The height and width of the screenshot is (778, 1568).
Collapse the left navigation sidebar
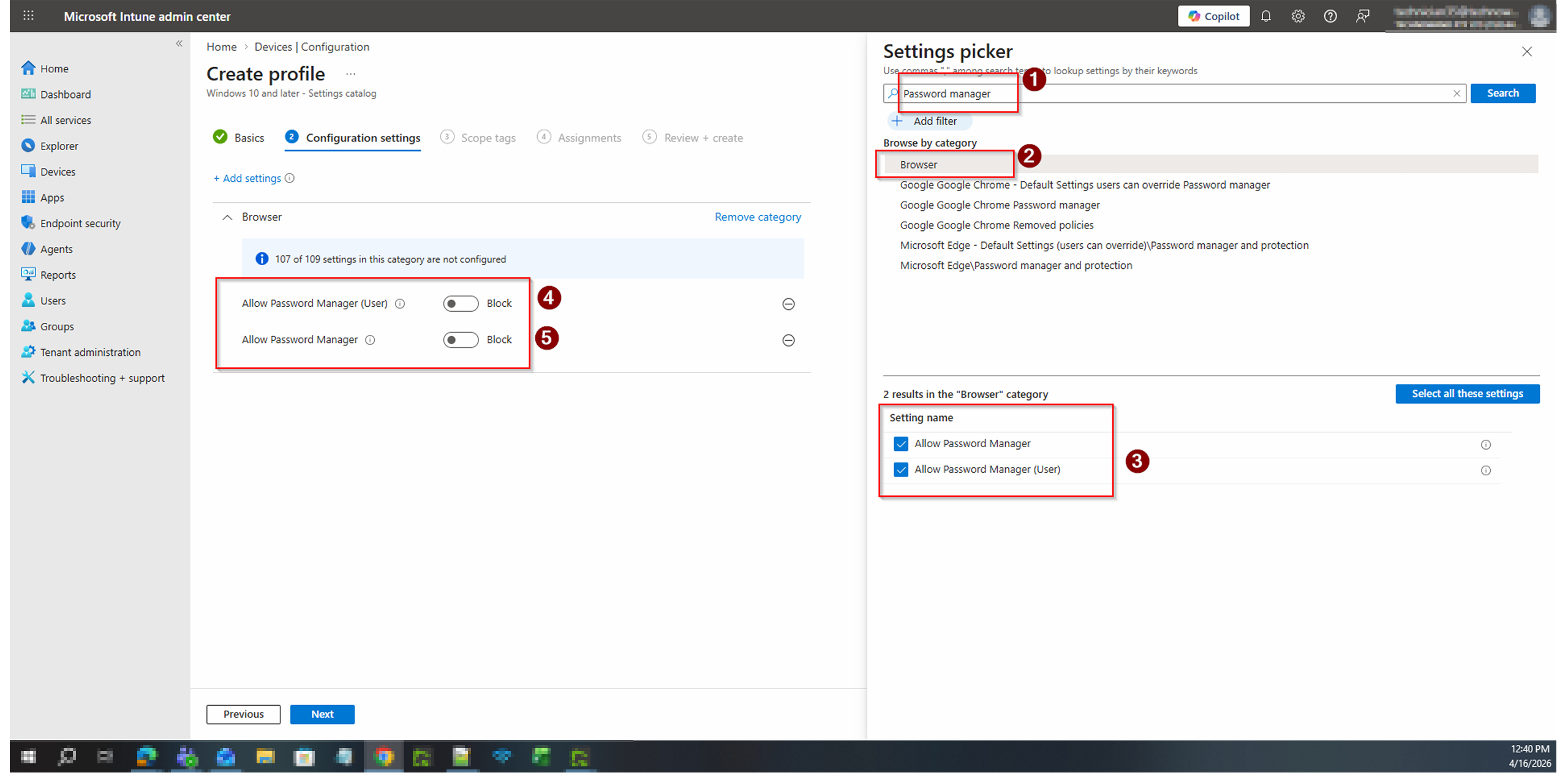(179, 43)
